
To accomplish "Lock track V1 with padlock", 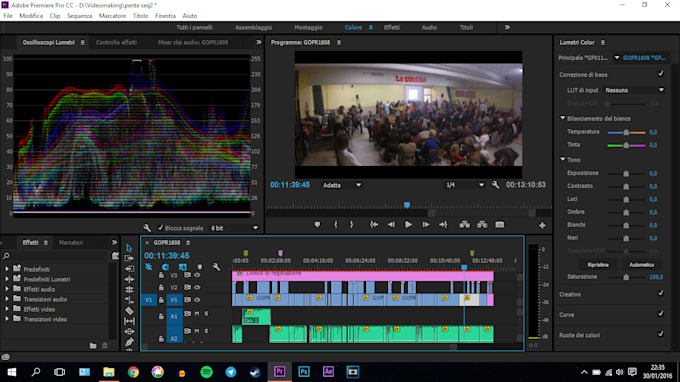I will click(161, 300).
